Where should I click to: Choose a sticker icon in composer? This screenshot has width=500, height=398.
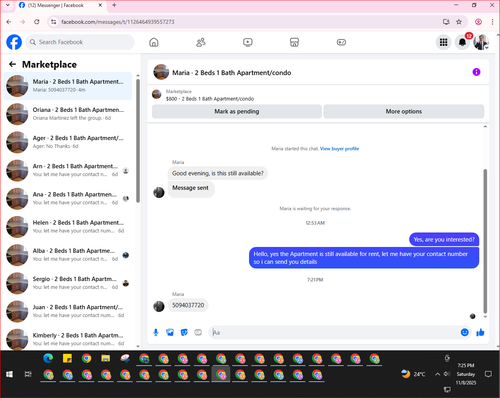184,332
